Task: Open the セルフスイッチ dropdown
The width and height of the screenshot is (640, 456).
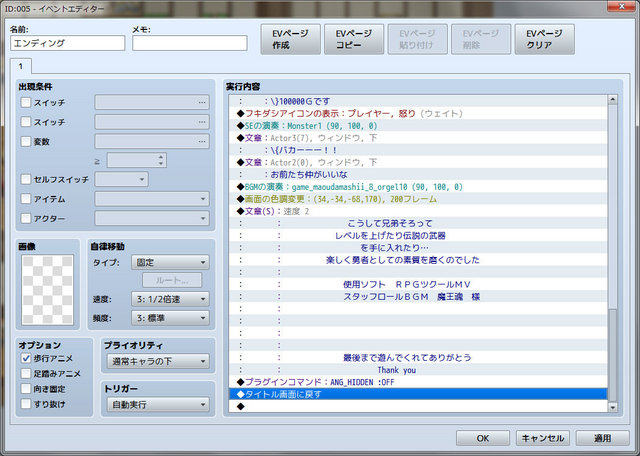Action: [x=121, y=179]
